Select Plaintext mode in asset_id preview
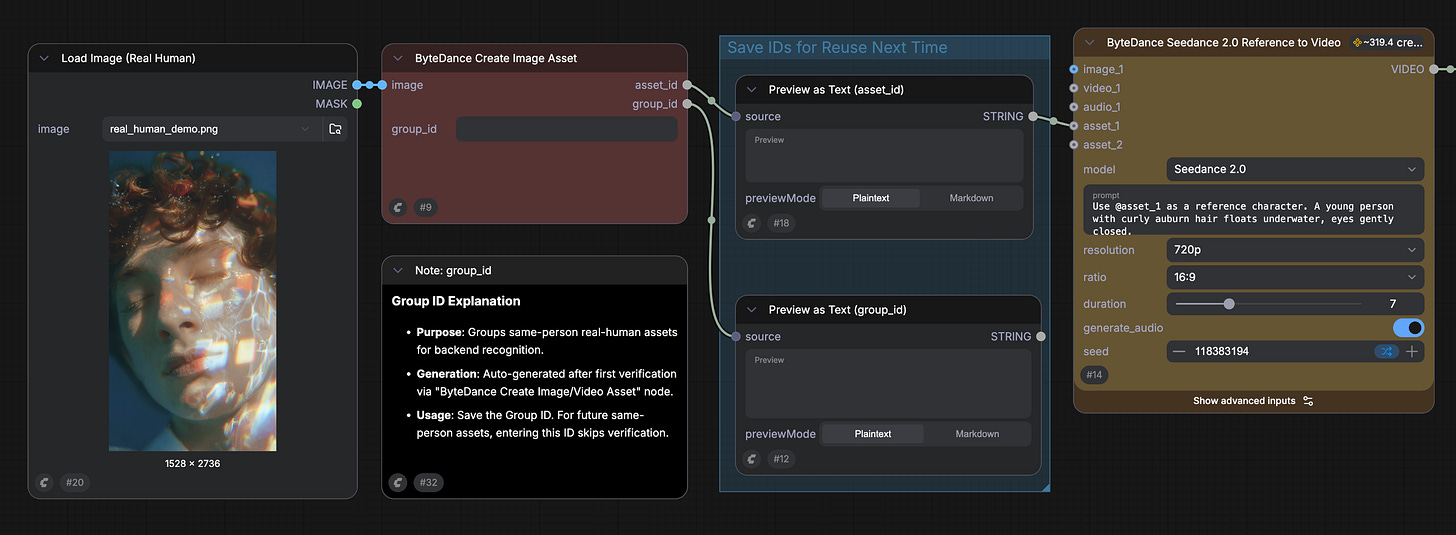 871,198
